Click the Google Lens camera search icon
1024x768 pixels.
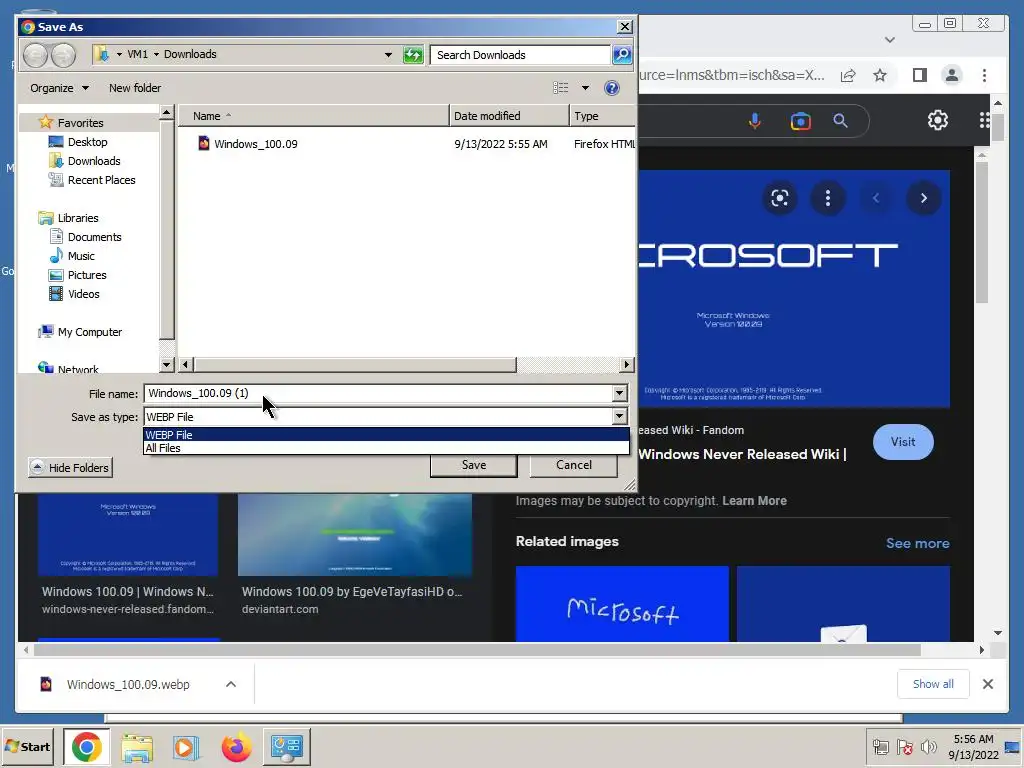pos(800,121)
